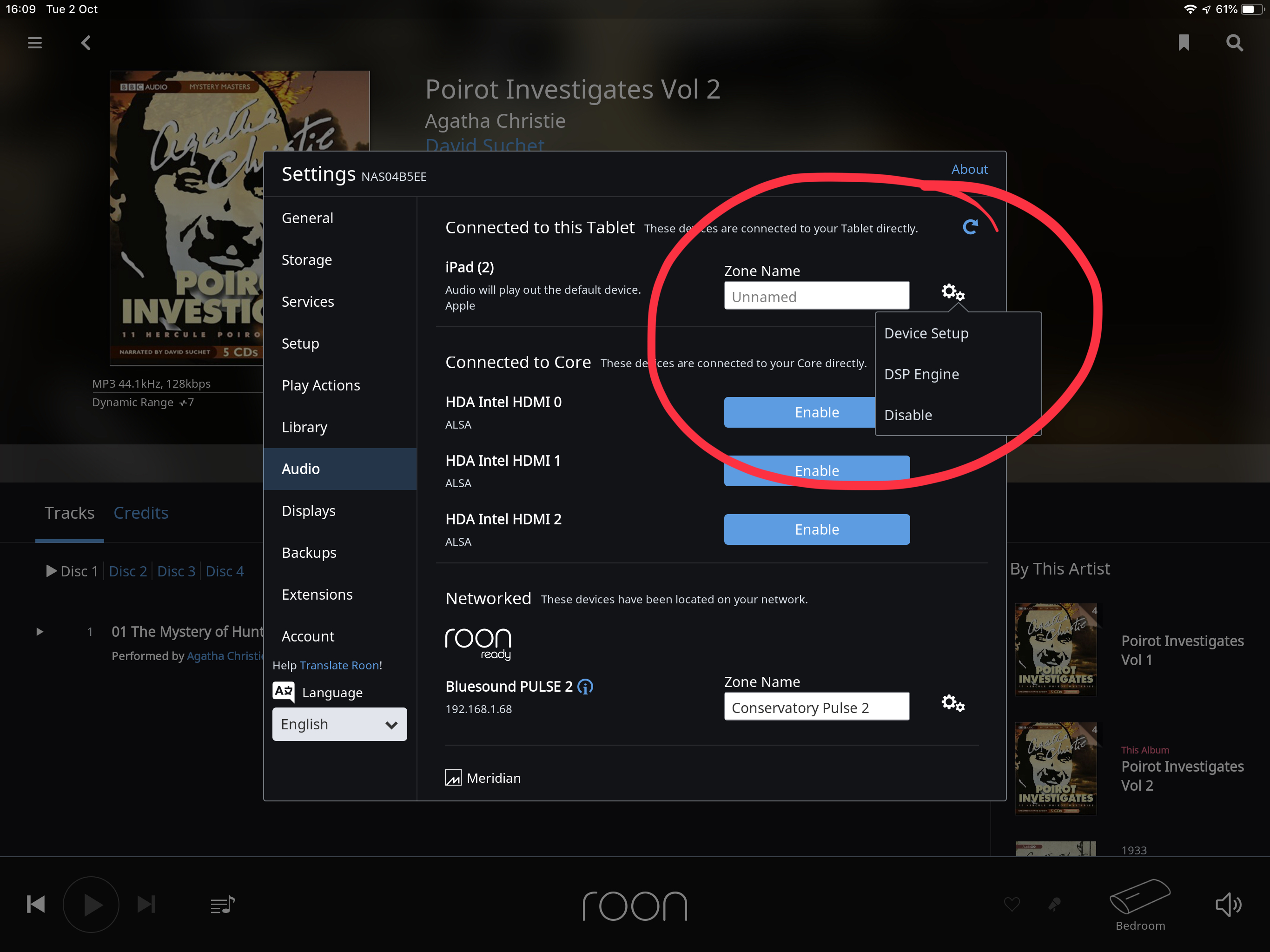
Task: Open the Bedroom zone picker
Action: point(1140,904)
